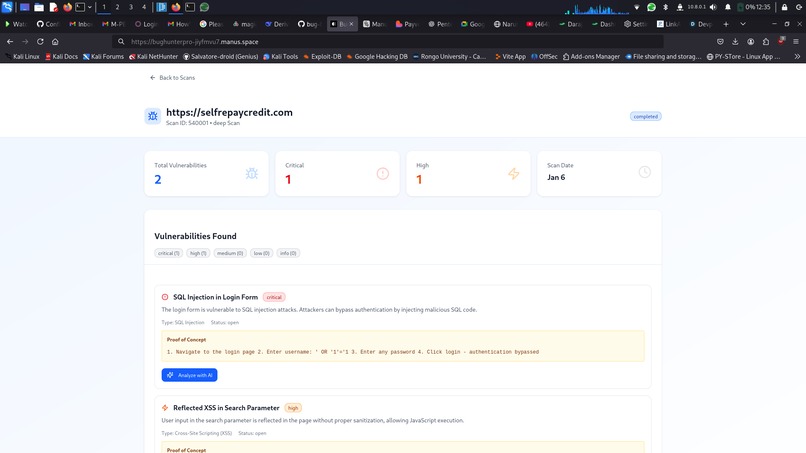Screen dimensions: 806x453
Task: Click the critical severity badge on SQL Injection
Action: [x=274, y=297]
